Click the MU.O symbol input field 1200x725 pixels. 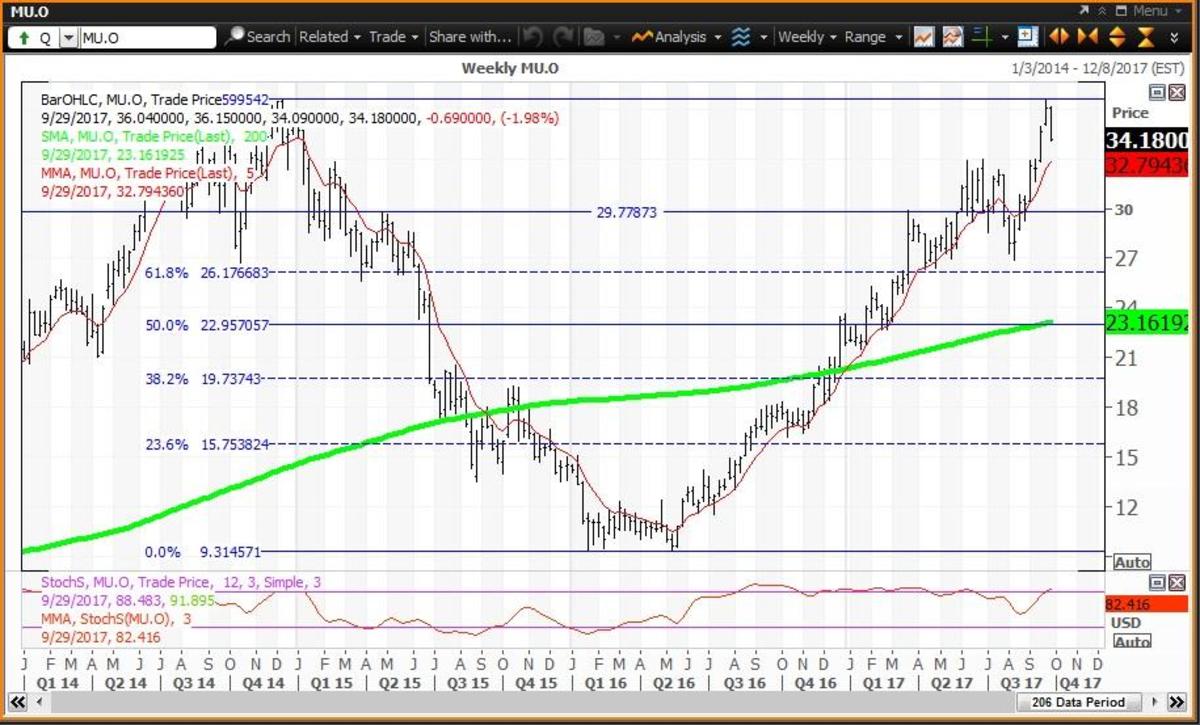146,38
